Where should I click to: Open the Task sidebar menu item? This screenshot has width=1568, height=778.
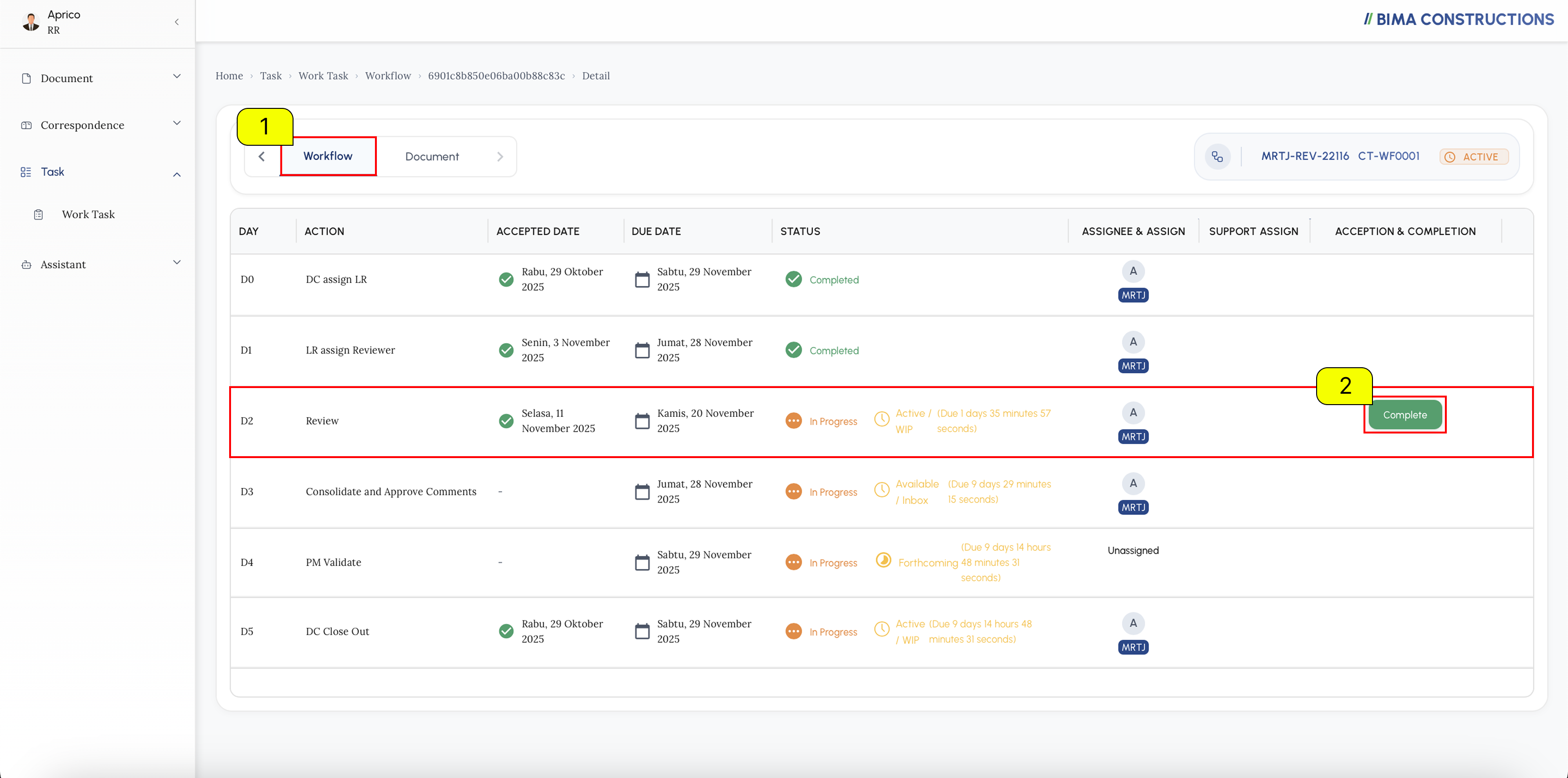(x=53, y=172)
